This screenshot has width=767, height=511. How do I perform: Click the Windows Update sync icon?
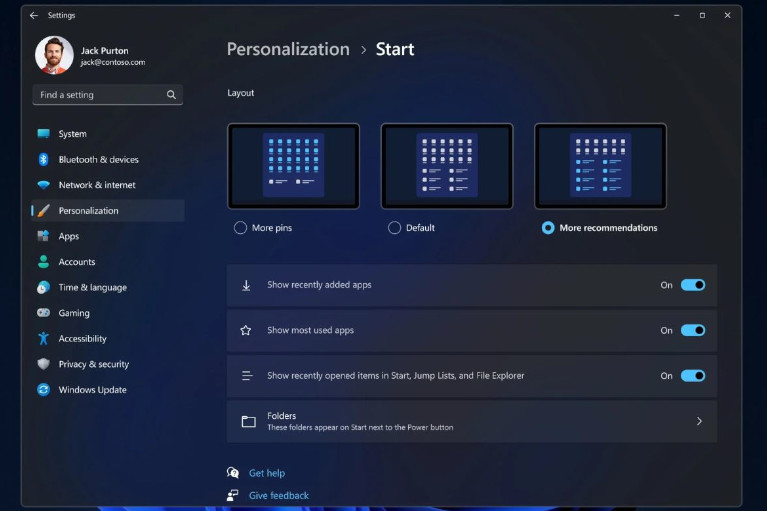coord(44,390)
